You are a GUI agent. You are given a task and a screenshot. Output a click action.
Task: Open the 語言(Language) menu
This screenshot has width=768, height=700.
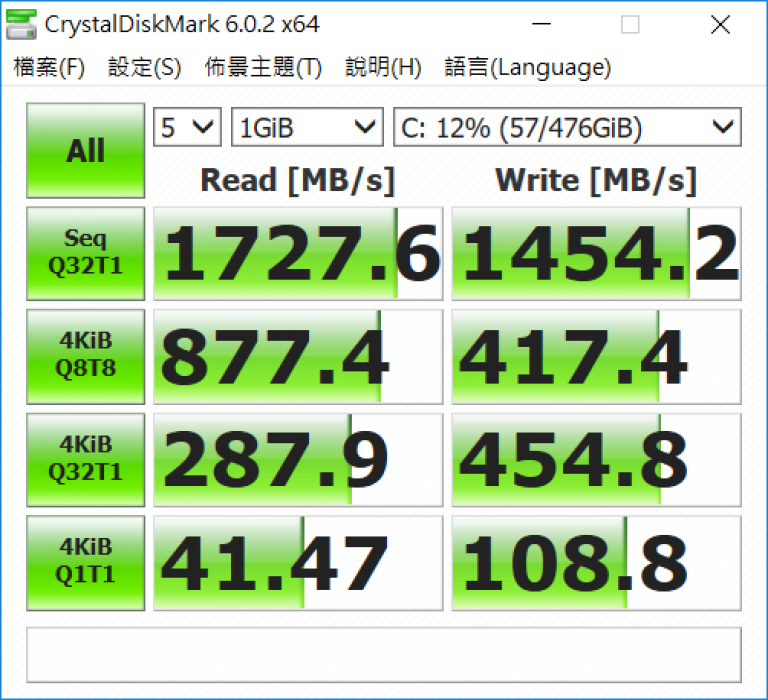[528, 68]
